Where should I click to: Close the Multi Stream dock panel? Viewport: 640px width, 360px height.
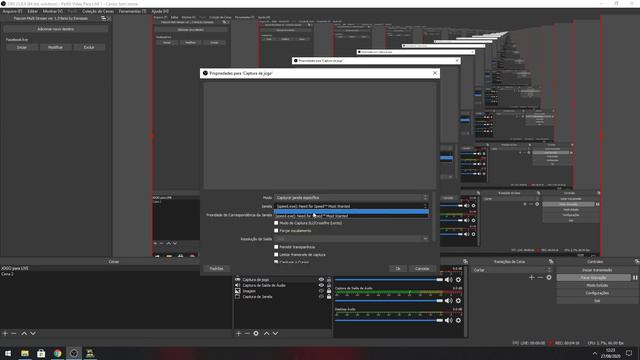click(109, 18)
